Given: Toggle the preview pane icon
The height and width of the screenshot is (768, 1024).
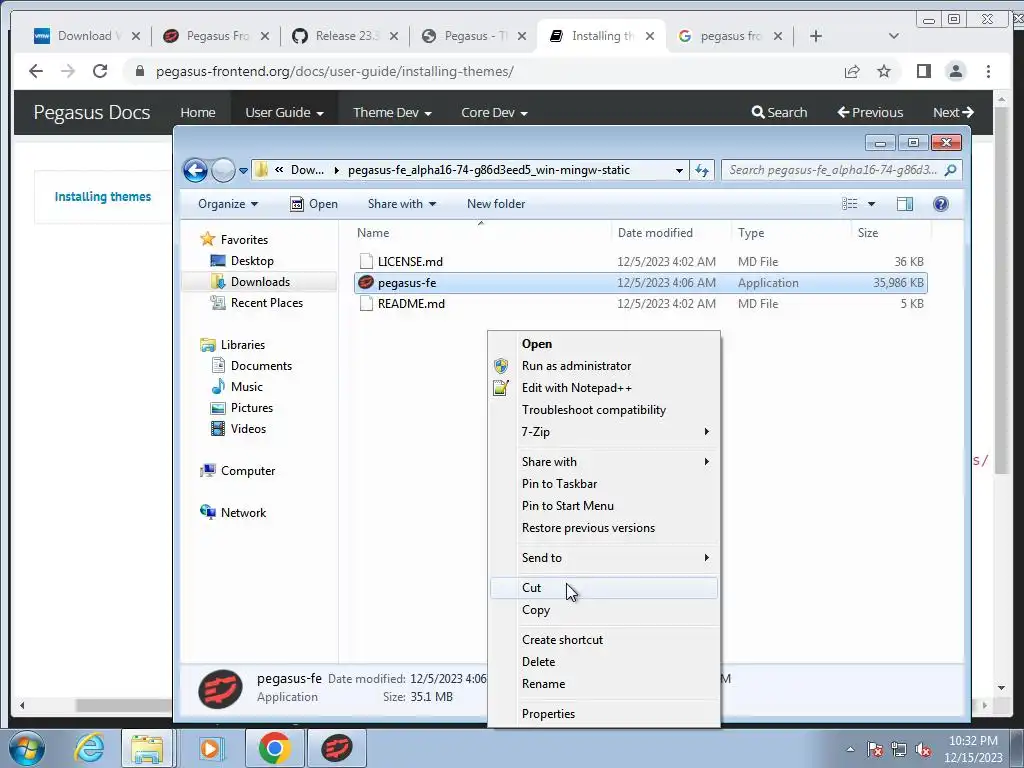Looking at the screenshot, I should (x=904, y=204).
